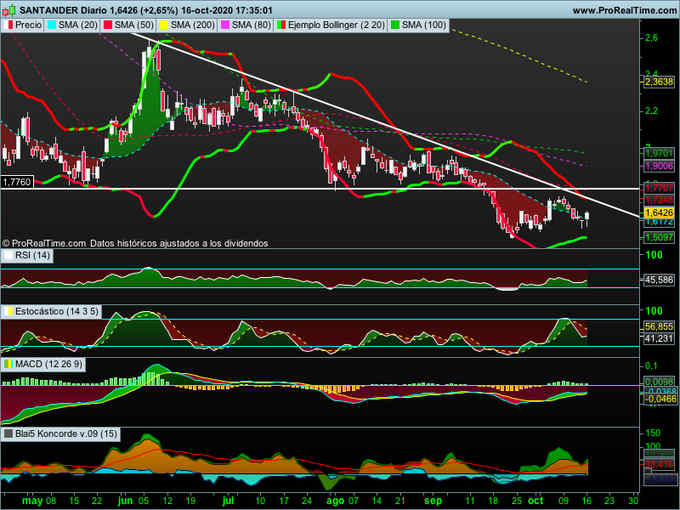Open the SMA (50) indicator label
The image size is (680, 510).
coord(134,25)
